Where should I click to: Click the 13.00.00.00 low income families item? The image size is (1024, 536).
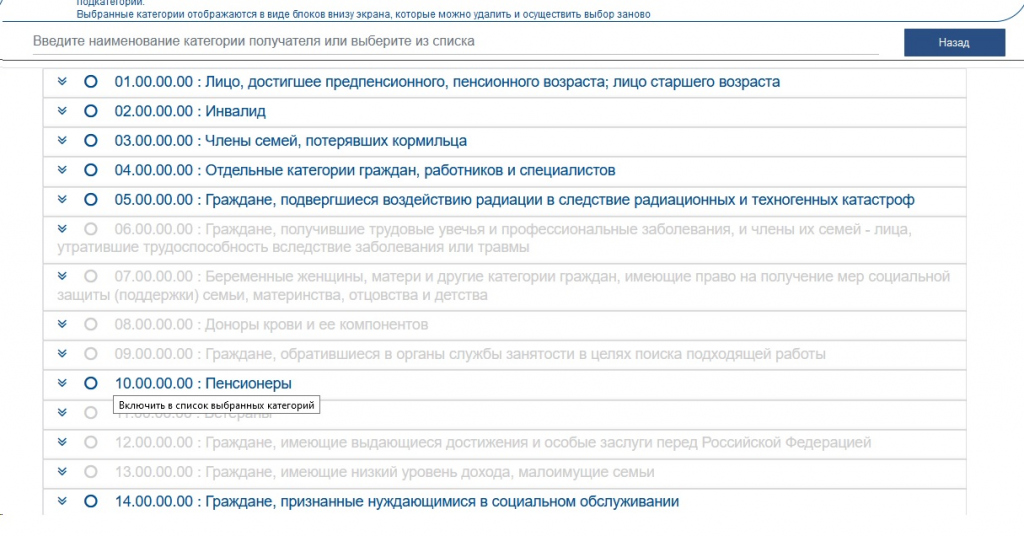click(384, 472)
